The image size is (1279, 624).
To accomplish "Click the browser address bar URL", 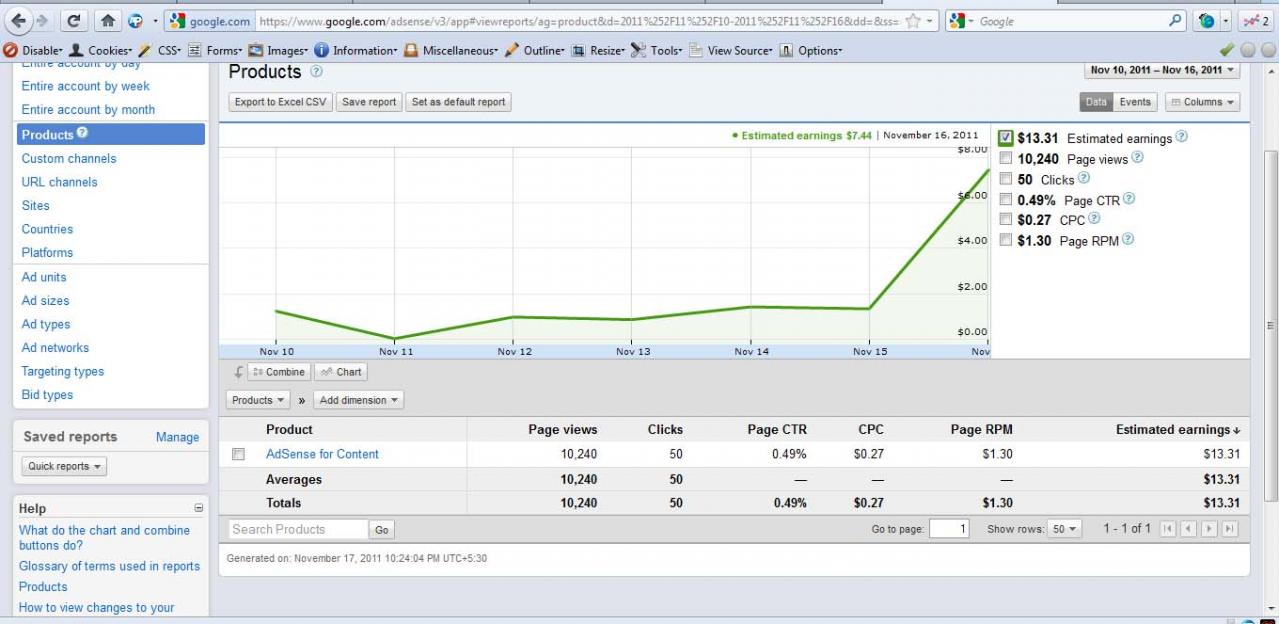I will 580,21.
